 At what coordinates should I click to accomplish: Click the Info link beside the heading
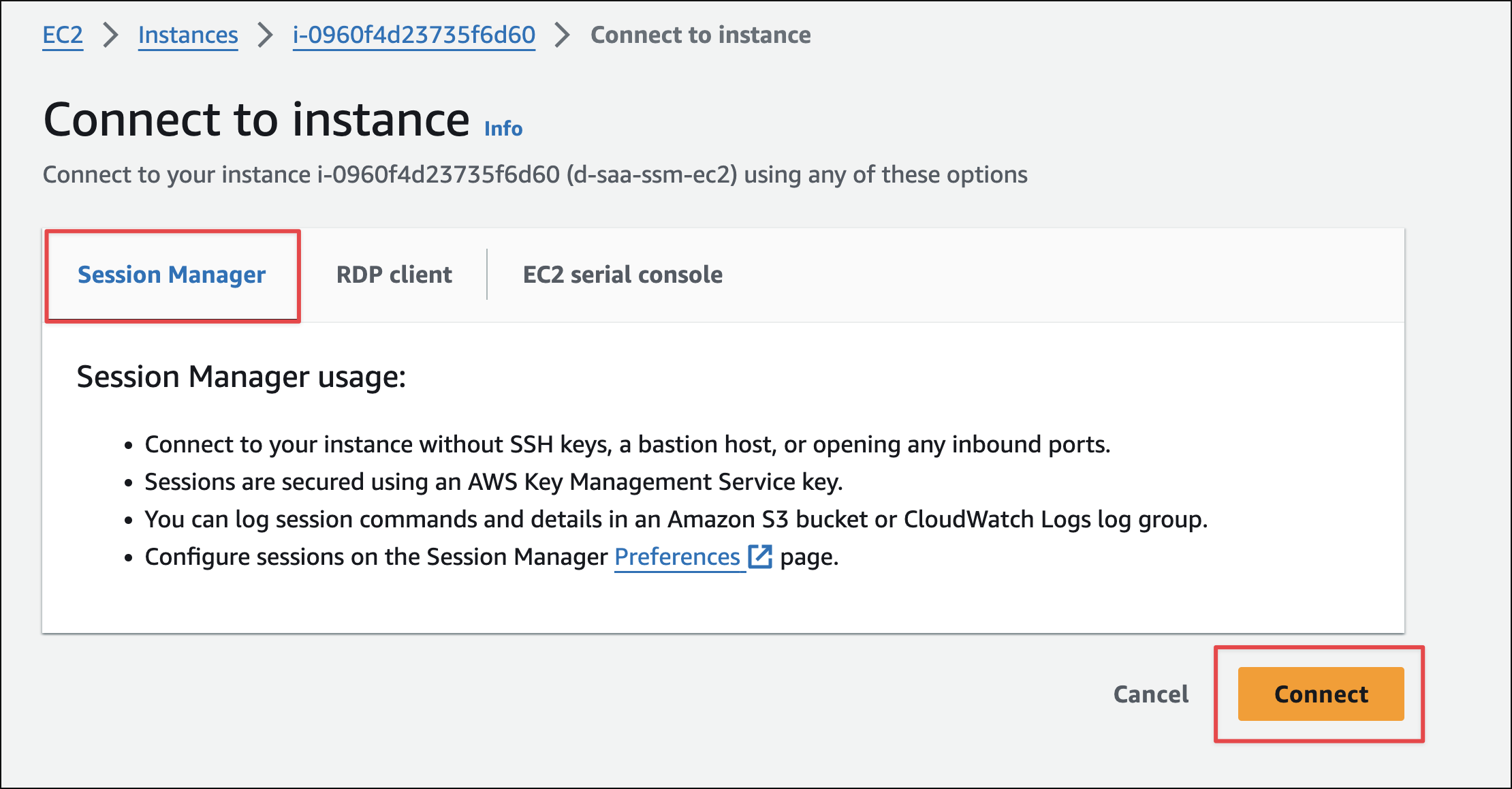click(503, 128)
